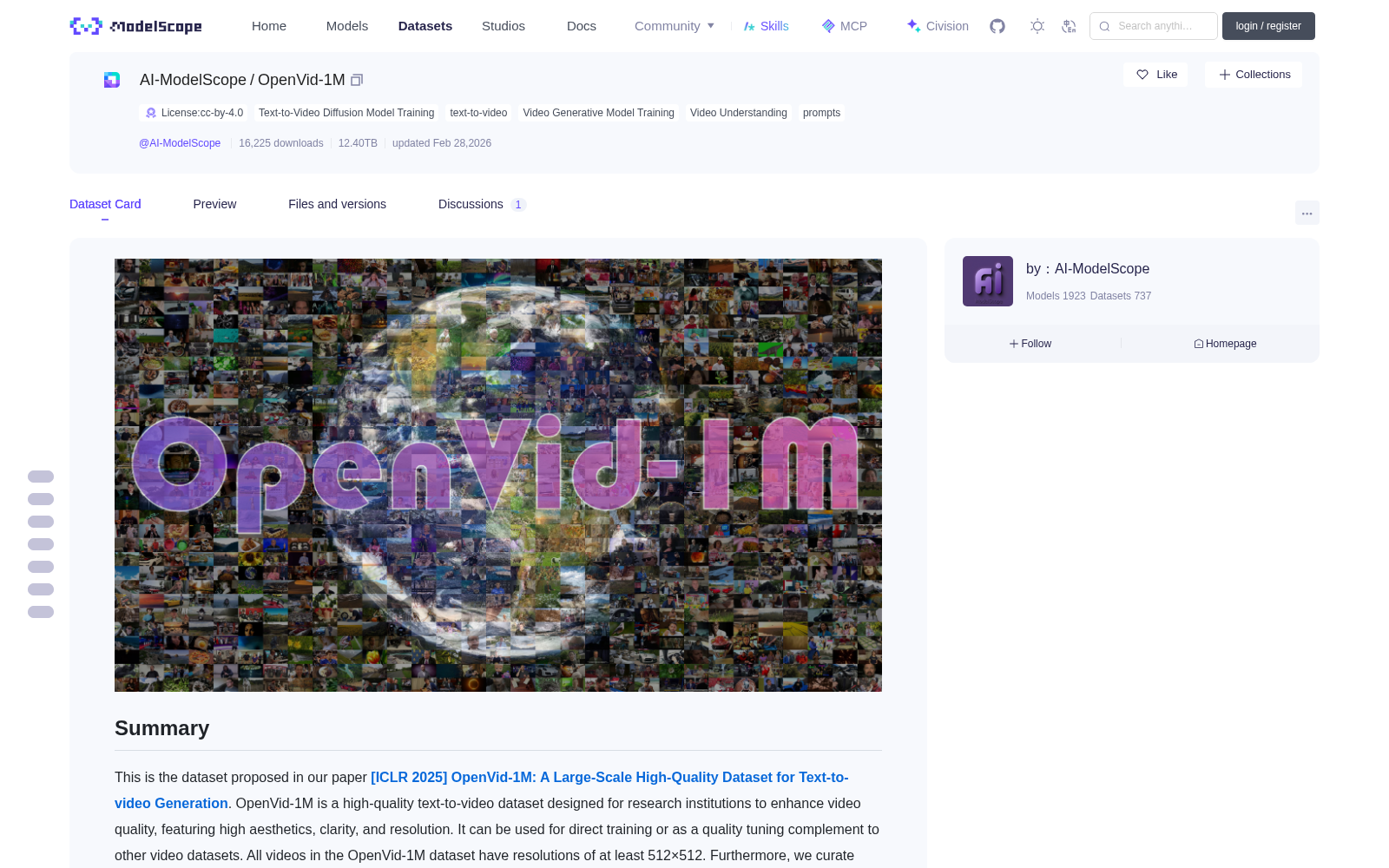Viewport: 1389px width, 868px height.
Task: Click the updated Feb 28,2026 text
Action: [x=442, y=143]
